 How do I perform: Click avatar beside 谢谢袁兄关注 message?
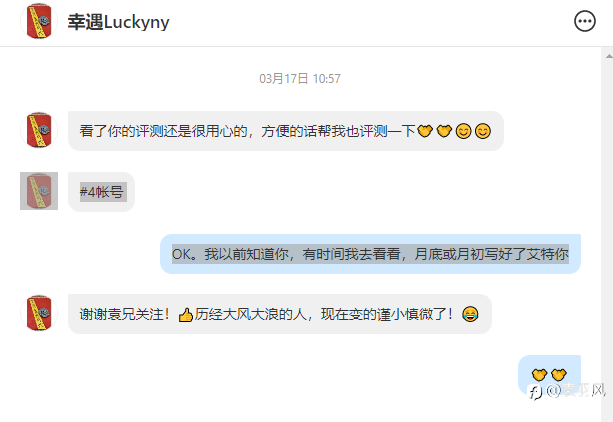(x=39, y=313)
